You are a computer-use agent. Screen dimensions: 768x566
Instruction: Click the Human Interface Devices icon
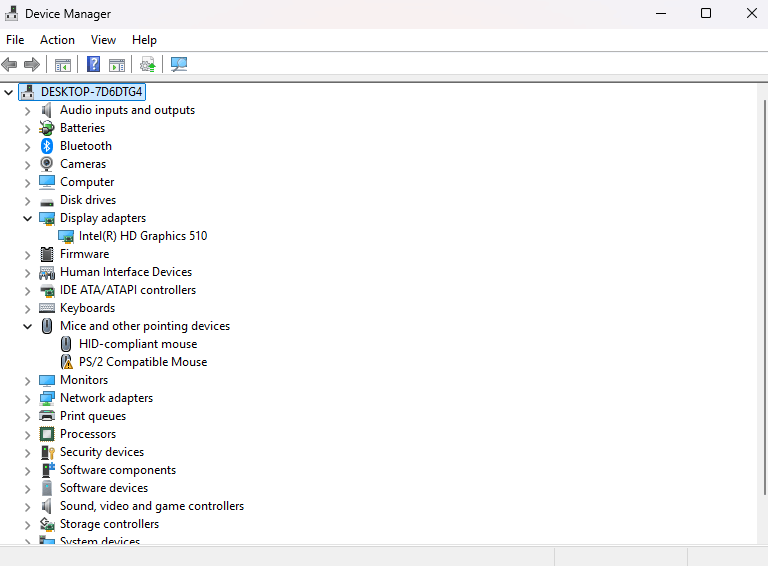(47, 272)
